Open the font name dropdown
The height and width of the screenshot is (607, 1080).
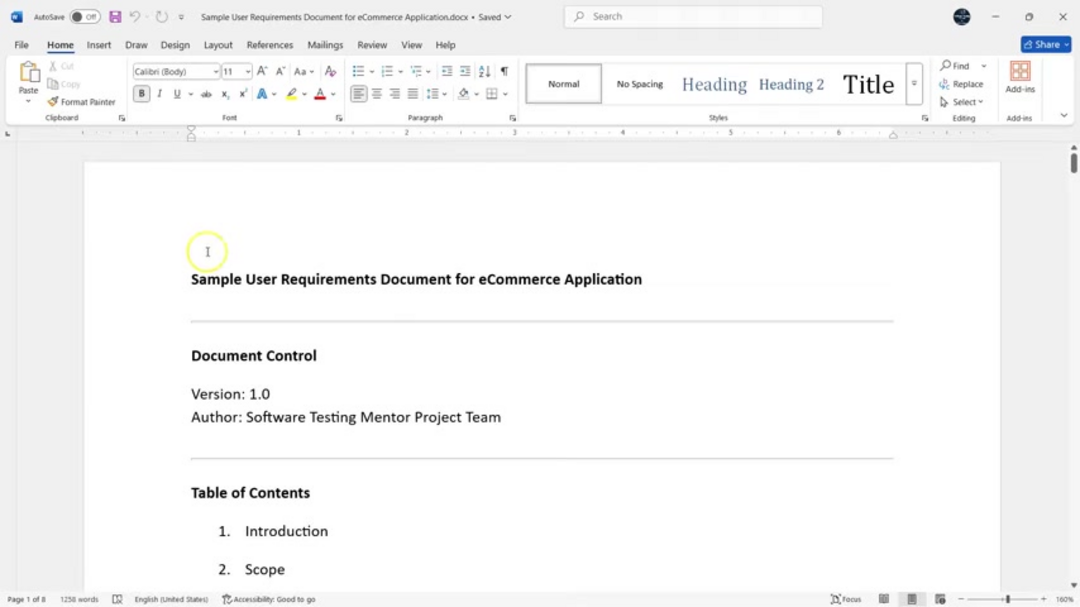[x=175, y=72]
